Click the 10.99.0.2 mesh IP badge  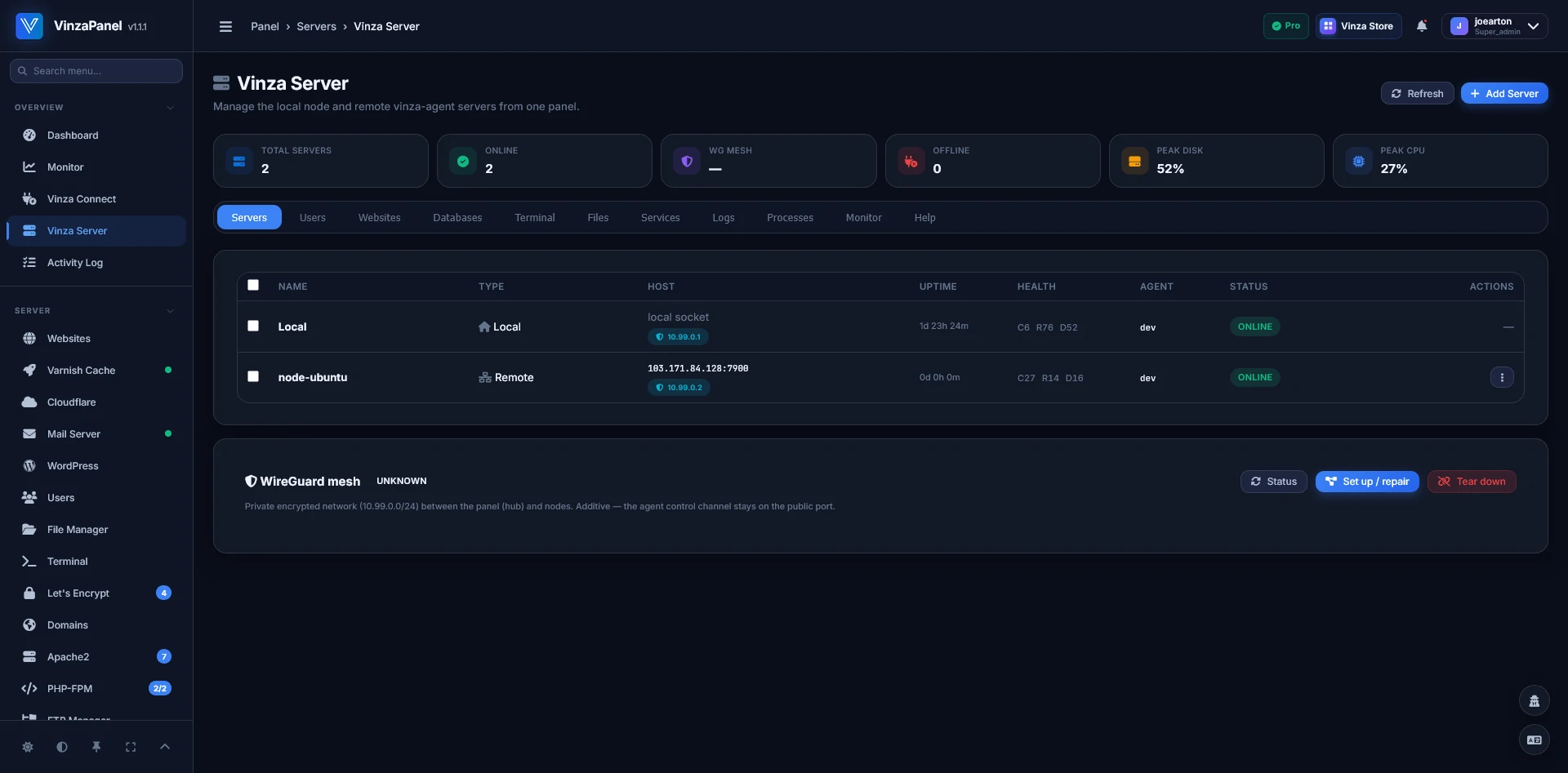(679, 388)
